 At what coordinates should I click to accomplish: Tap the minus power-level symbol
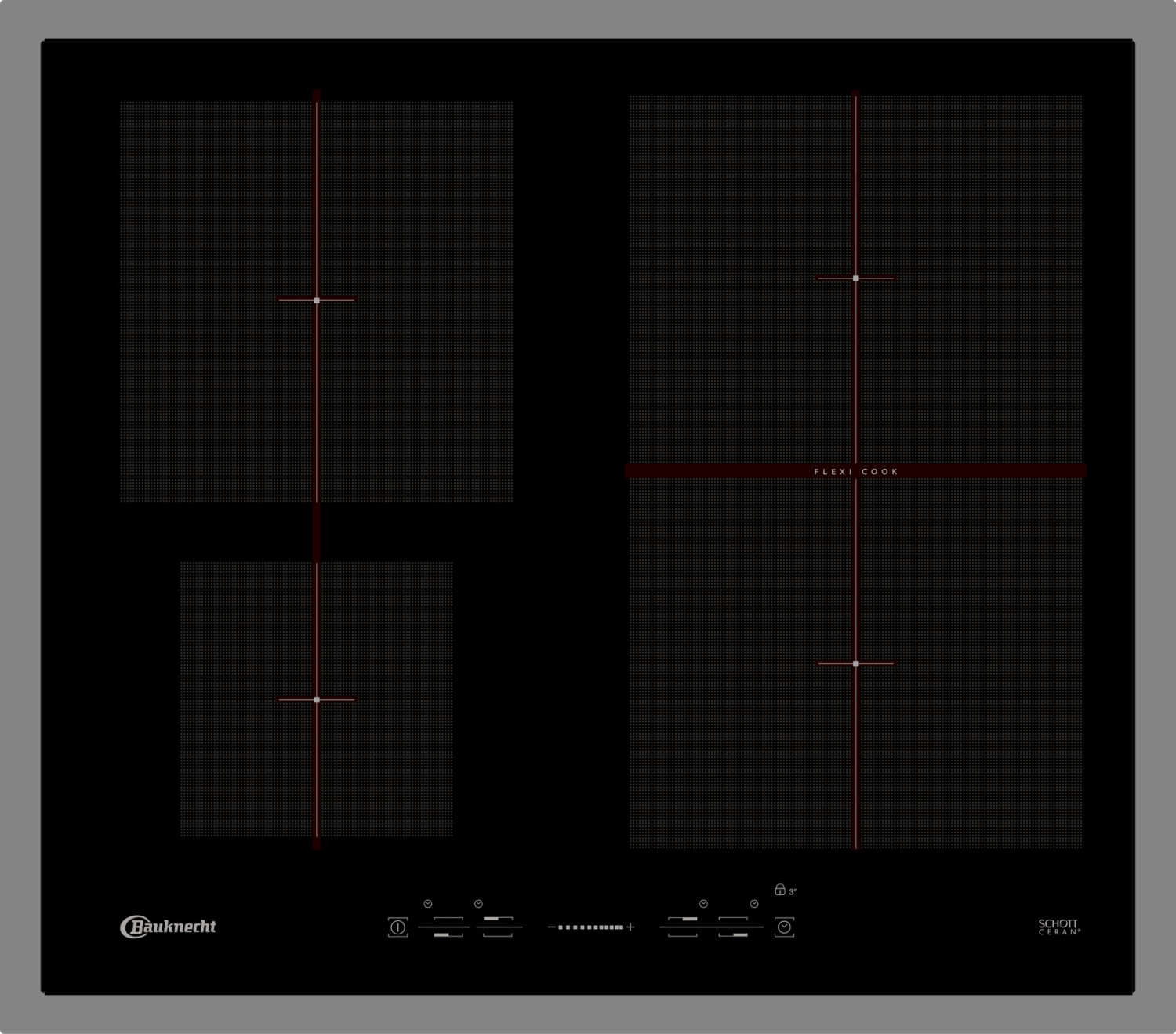[x=552, y=927]
